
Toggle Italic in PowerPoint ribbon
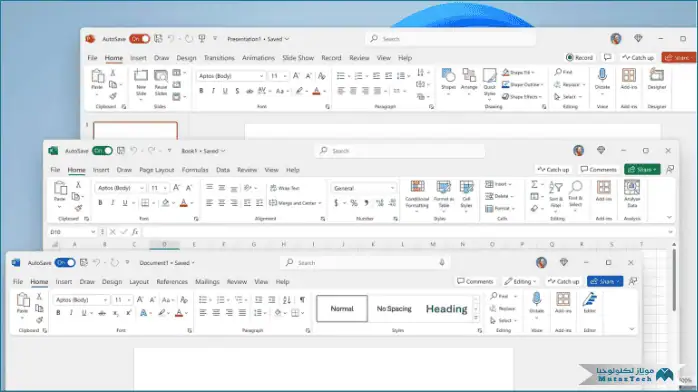click(213, 91)
